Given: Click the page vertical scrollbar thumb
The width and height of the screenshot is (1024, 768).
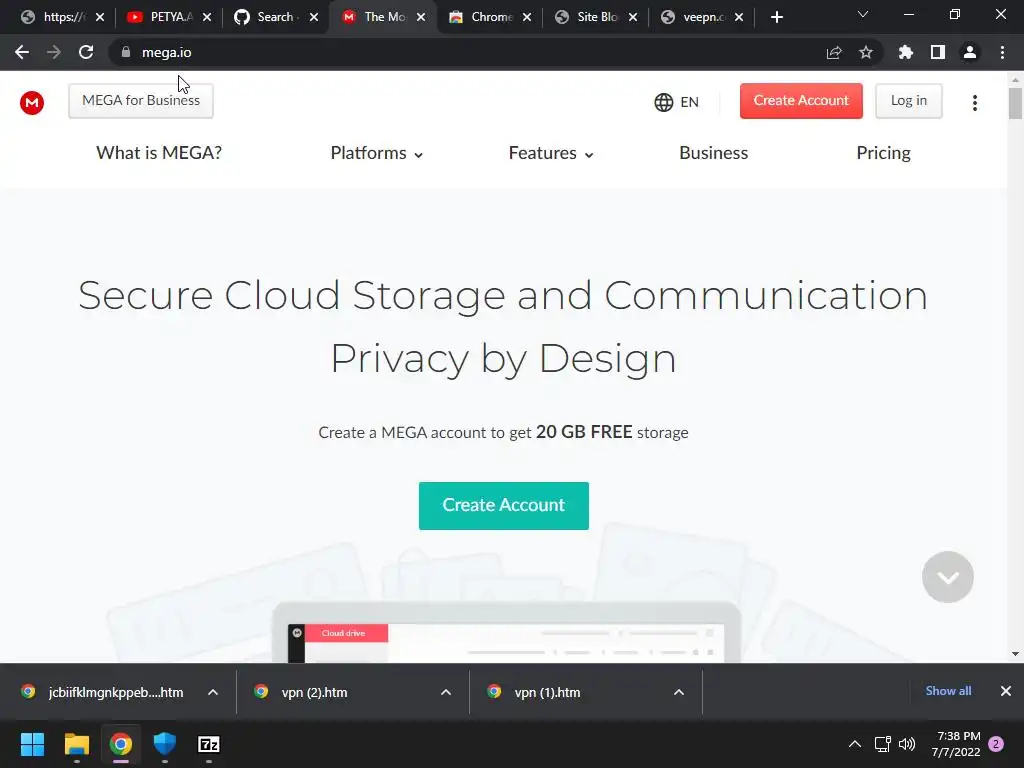Looking at the screenshot, I should [1015, 103].
